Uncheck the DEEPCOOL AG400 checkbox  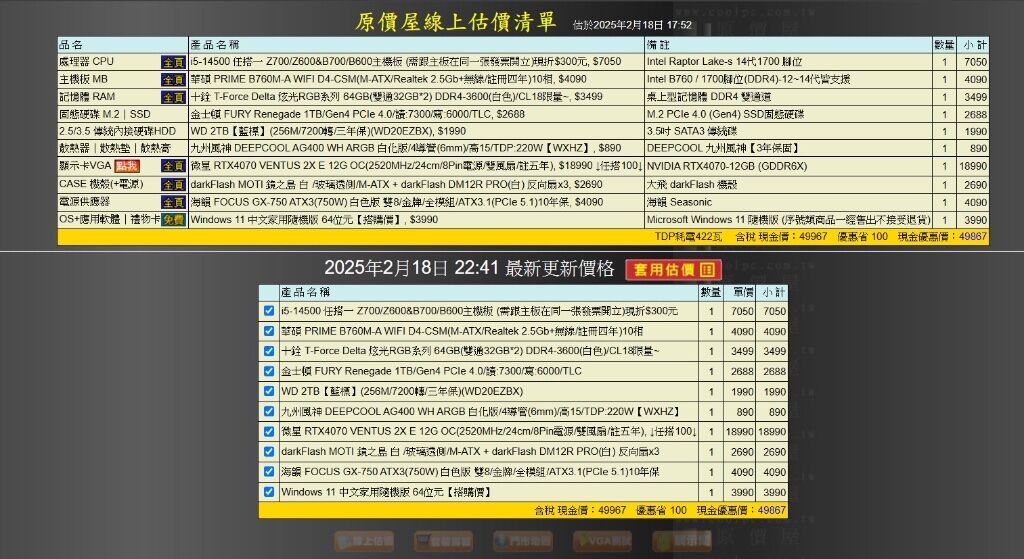(x=268, y=411)
